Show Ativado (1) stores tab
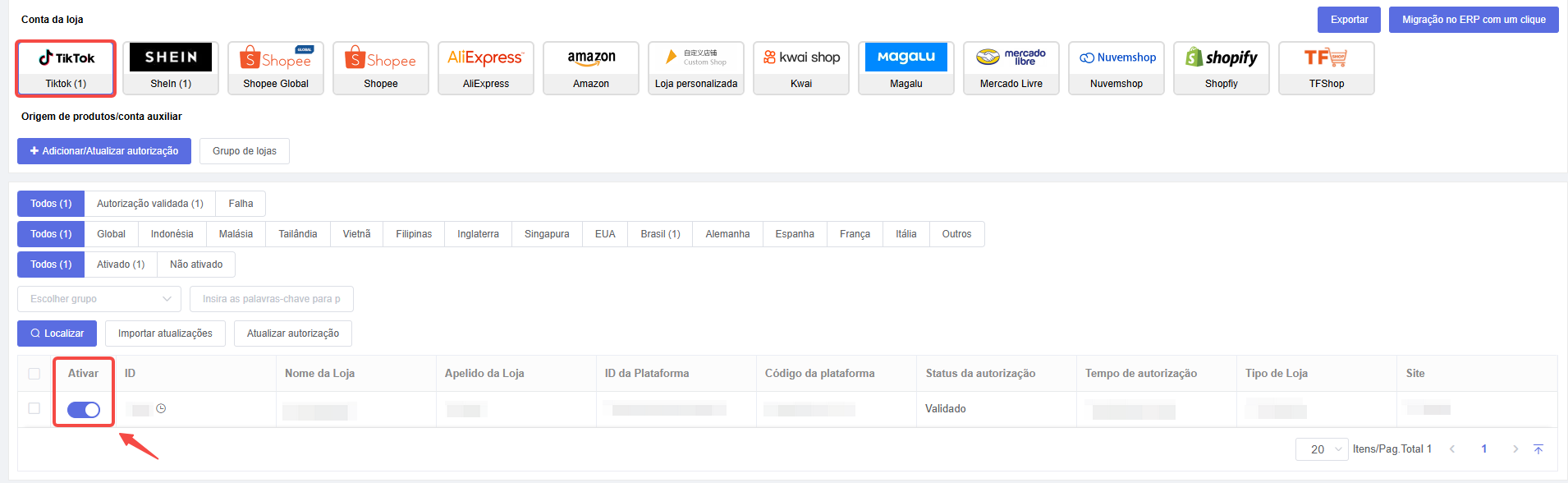The image size is (1568, 483). pyautogui.click(x=121, y=264)
